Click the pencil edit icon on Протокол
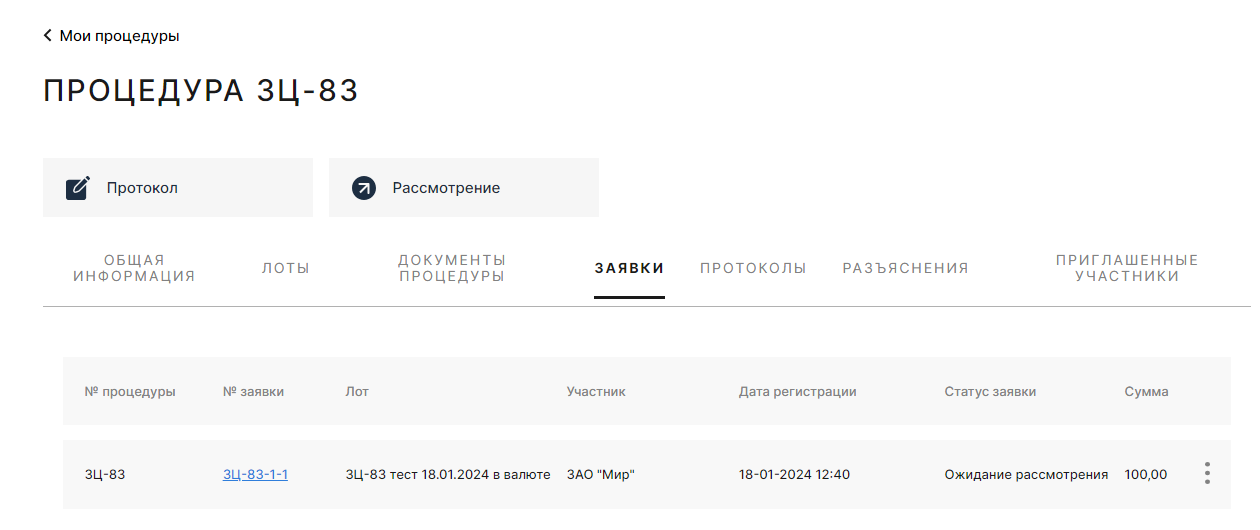 [x=78, y=188]
